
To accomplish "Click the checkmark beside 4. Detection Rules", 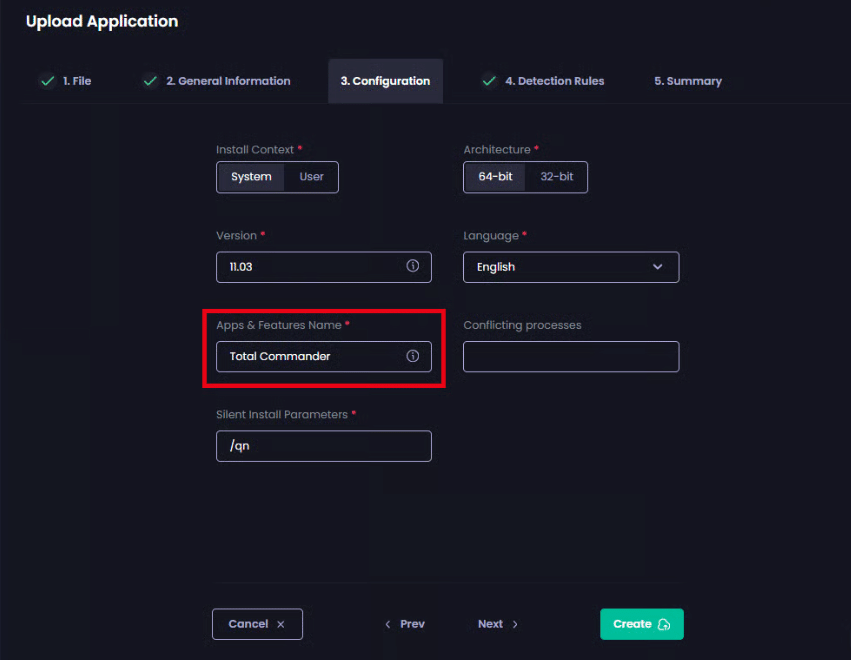I will point(489,81).
